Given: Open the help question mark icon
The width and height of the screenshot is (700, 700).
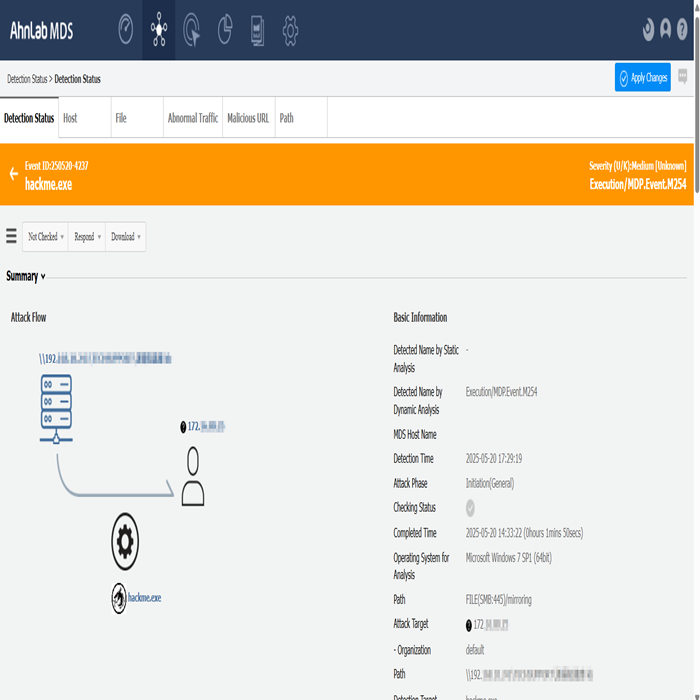Looking at the screenshot, I should [682, 29].
